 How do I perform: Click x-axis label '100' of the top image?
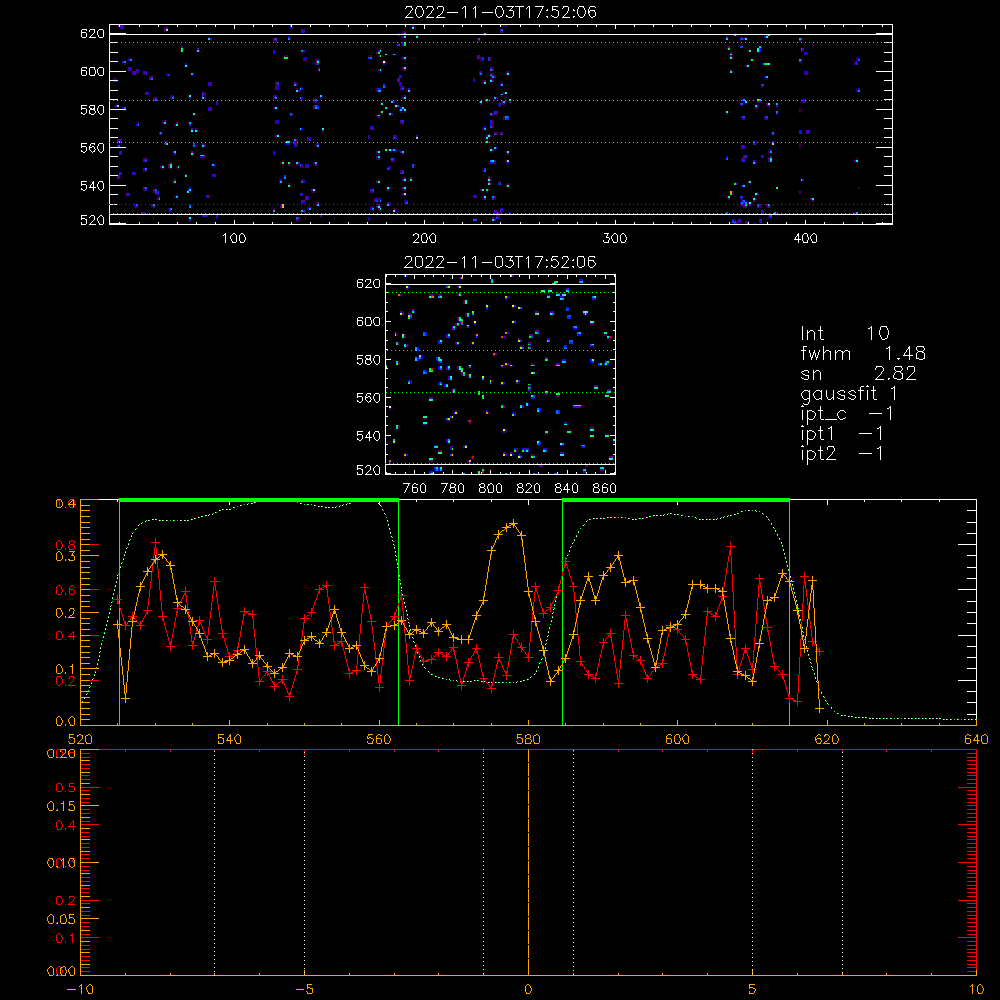pyautogui.click(x=234, y=239)
